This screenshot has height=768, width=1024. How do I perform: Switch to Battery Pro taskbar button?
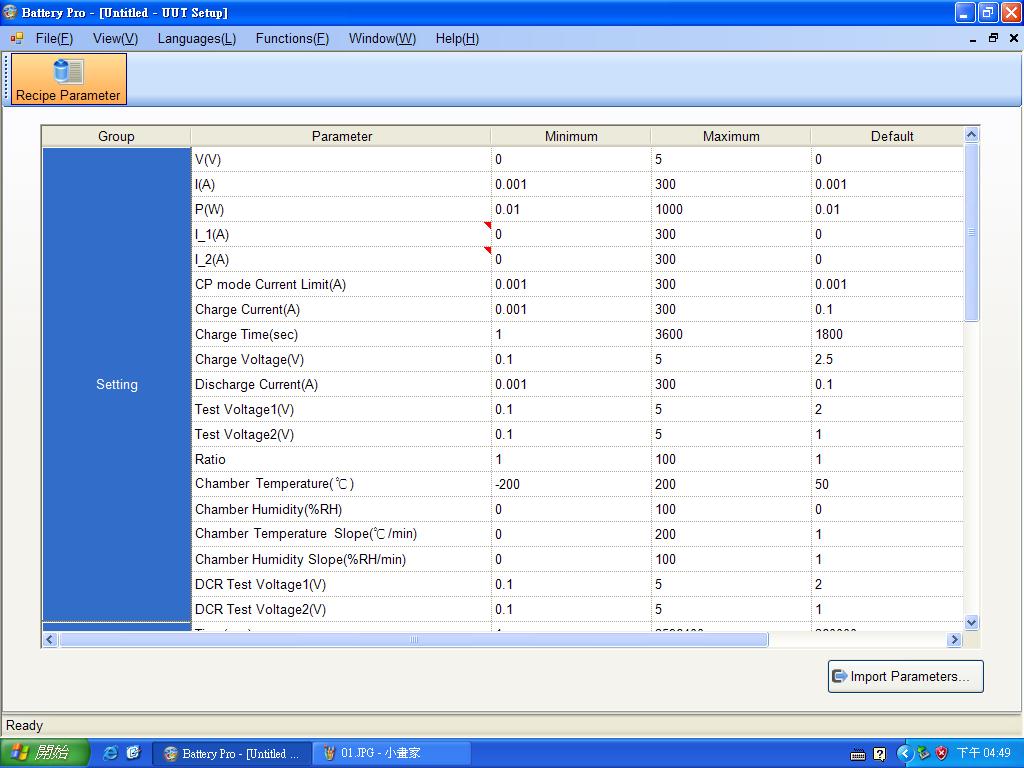tap(232, 754)
